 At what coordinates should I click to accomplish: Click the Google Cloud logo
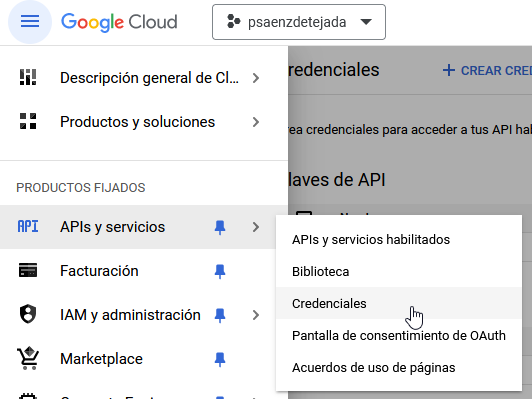(x=119, y=22)
